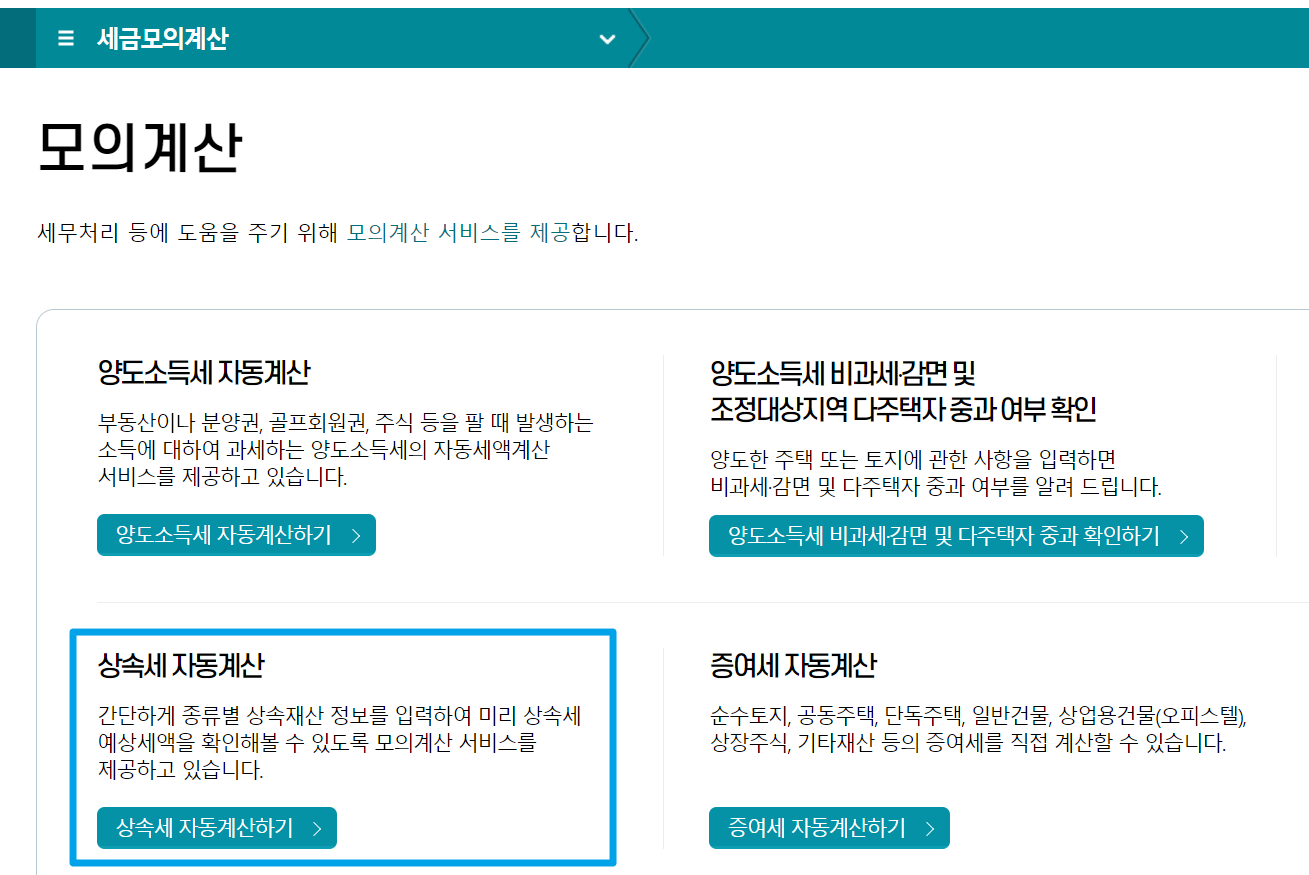Viewport: 1309px width, 875px height.
Task: Click the 상장주식, 기타재산 등의 증여세를 description line
Action: [x=968, y=744]
